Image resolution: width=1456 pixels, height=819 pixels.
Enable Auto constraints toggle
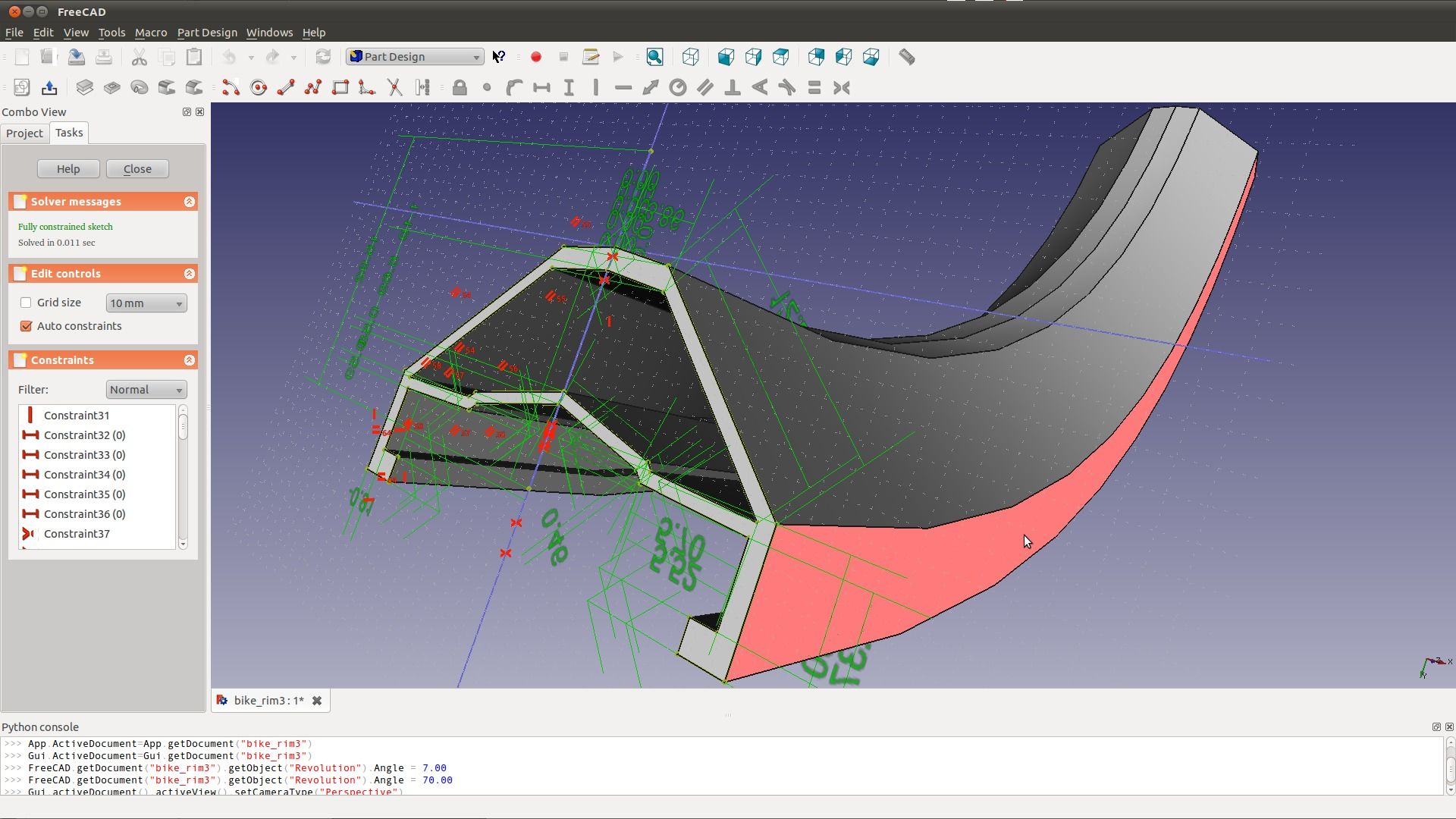(x=26, y=326)
